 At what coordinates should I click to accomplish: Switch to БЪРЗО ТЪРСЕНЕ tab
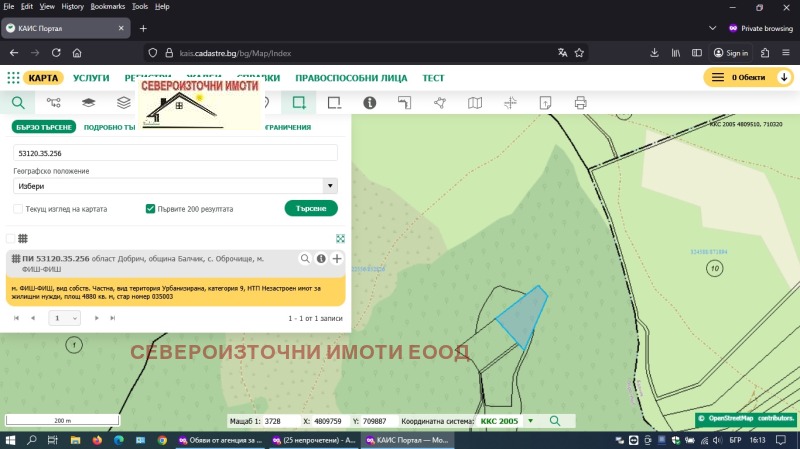coord(43,127)
